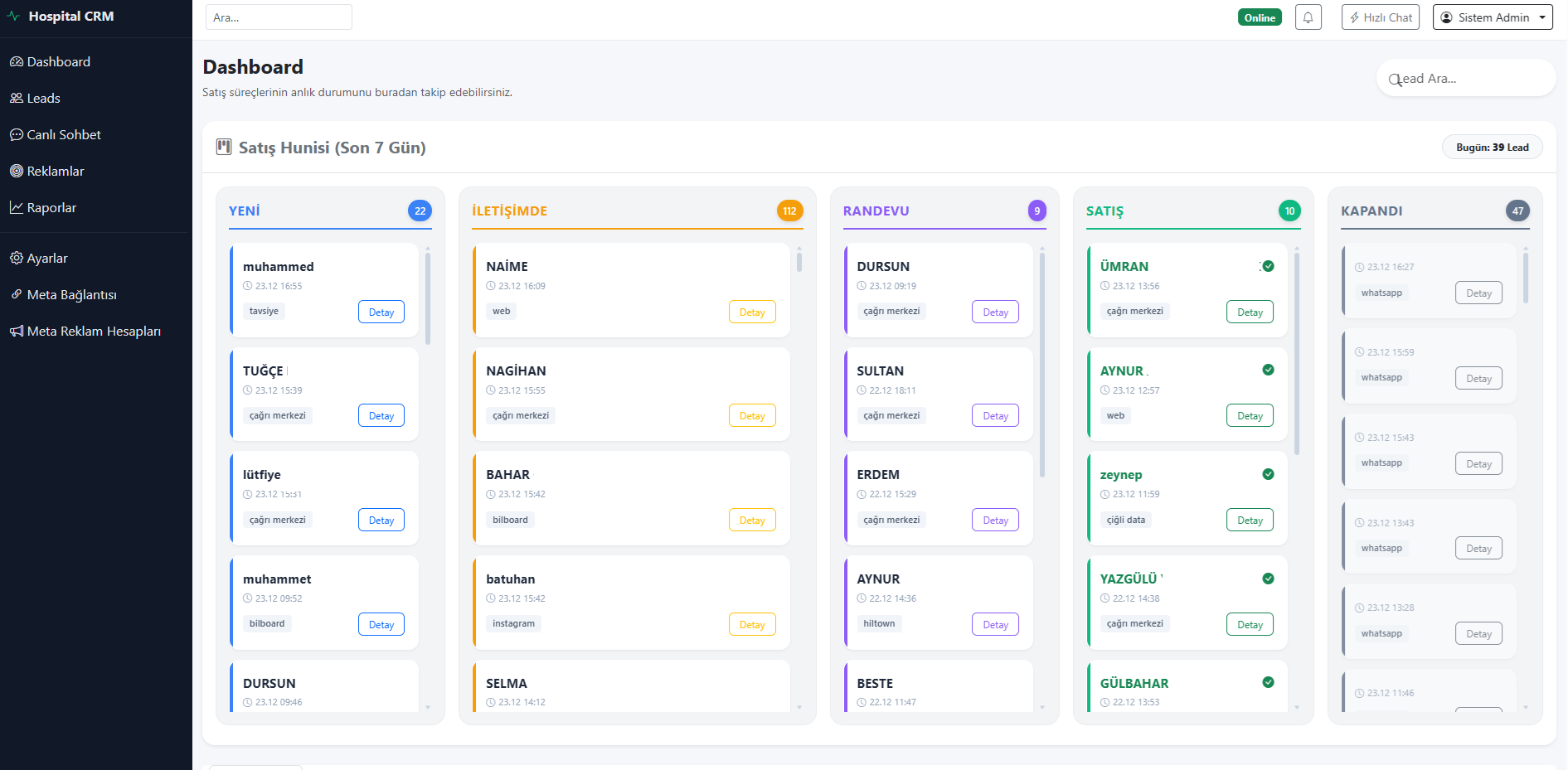Click the notification bell icon
The height and width of the screenshot is (770, 1568).
(x=1308, y=17)
